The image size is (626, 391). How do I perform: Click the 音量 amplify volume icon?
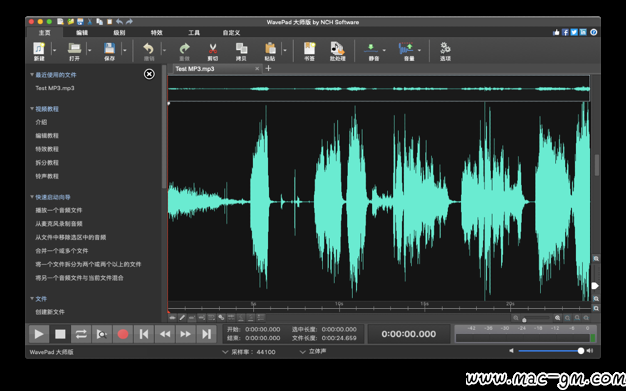(406, 49)
